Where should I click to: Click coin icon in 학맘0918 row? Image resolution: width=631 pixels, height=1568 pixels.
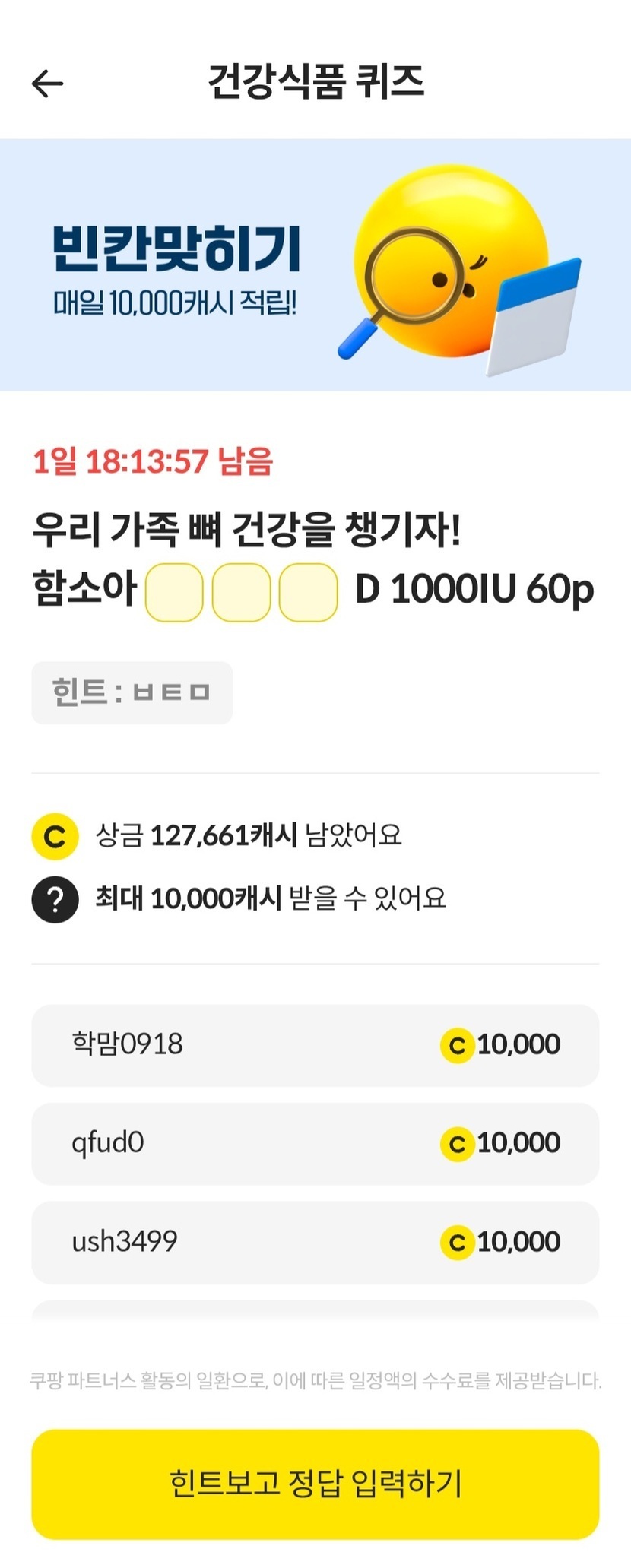pyautogui.click(x=457, y=1045)
